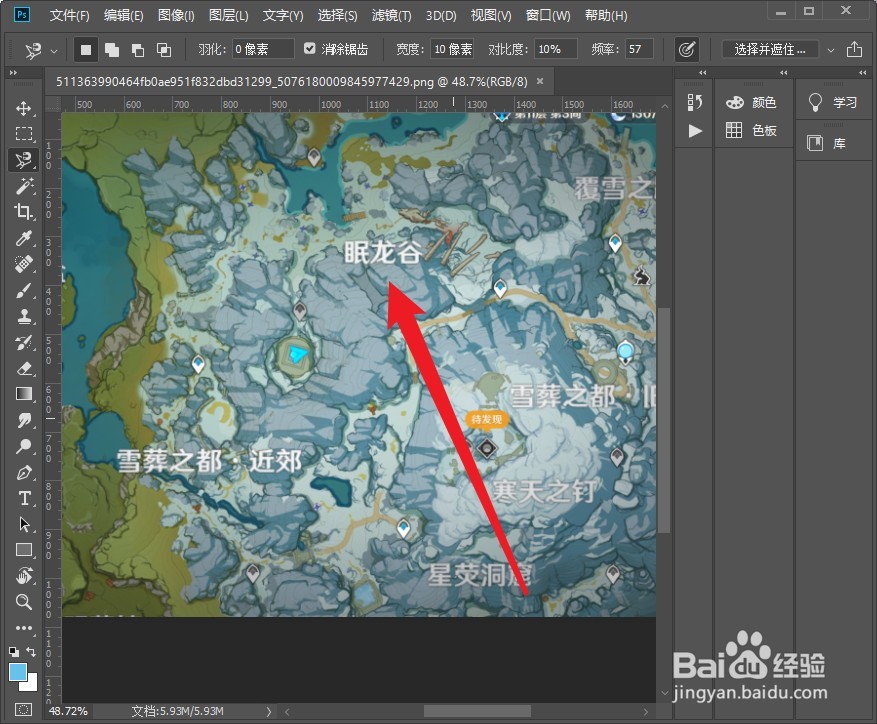Screen dimensions: 877x724
Task: Toggle the 消除锯齿 anti-alias checkbox
Action: 309,49
